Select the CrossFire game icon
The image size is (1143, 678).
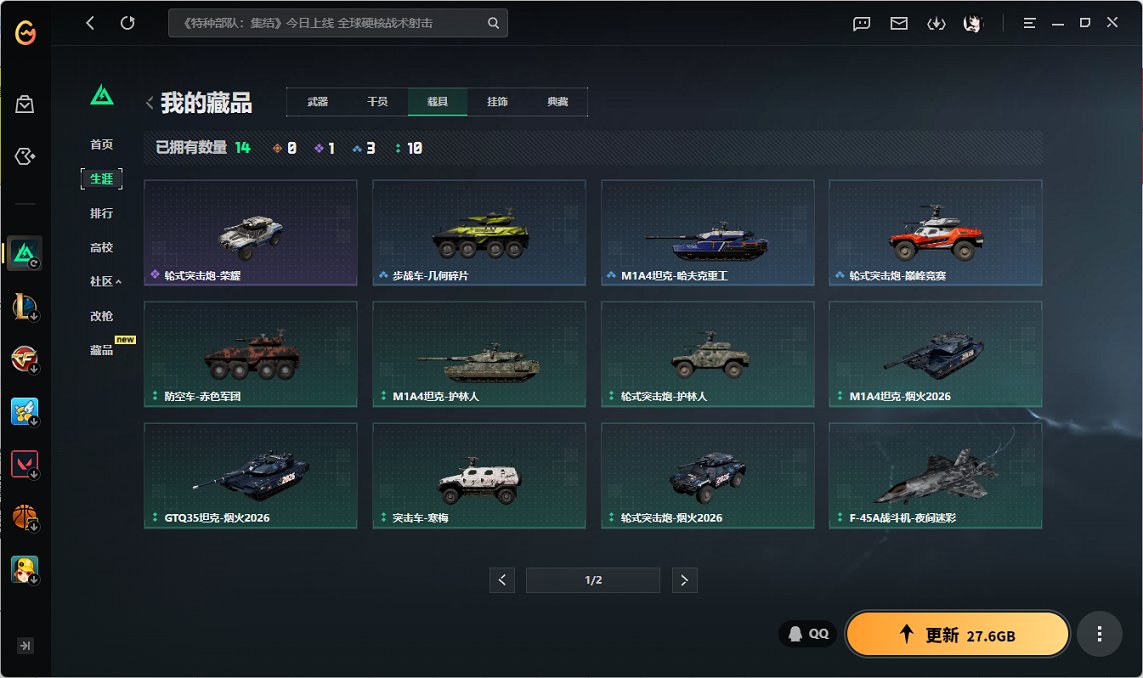(25, 359)
